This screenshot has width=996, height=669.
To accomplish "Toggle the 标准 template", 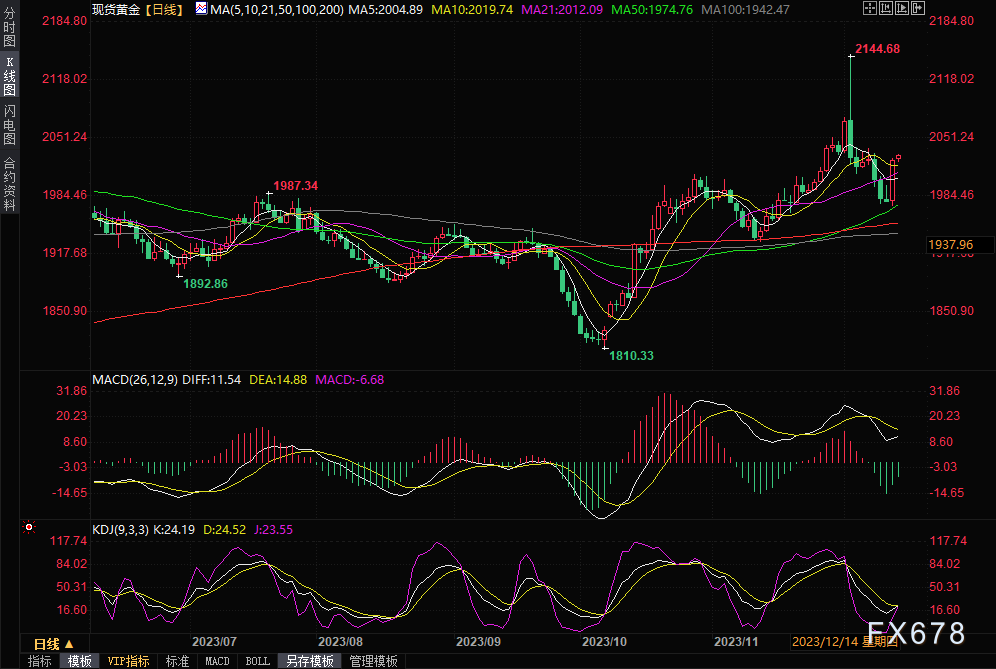I will (x=177, y=661).
